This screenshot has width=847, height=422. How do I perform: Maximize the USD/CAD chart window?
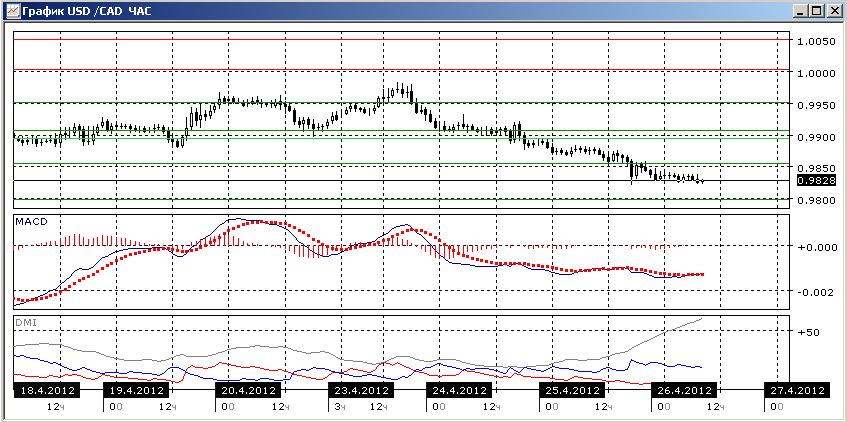pyautogui.click(x=817, y=11)
